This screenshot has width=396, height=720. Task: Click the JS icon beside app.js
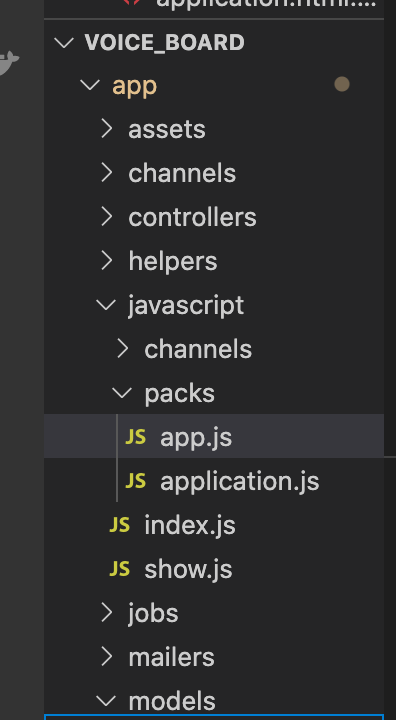tap(136, 437)
